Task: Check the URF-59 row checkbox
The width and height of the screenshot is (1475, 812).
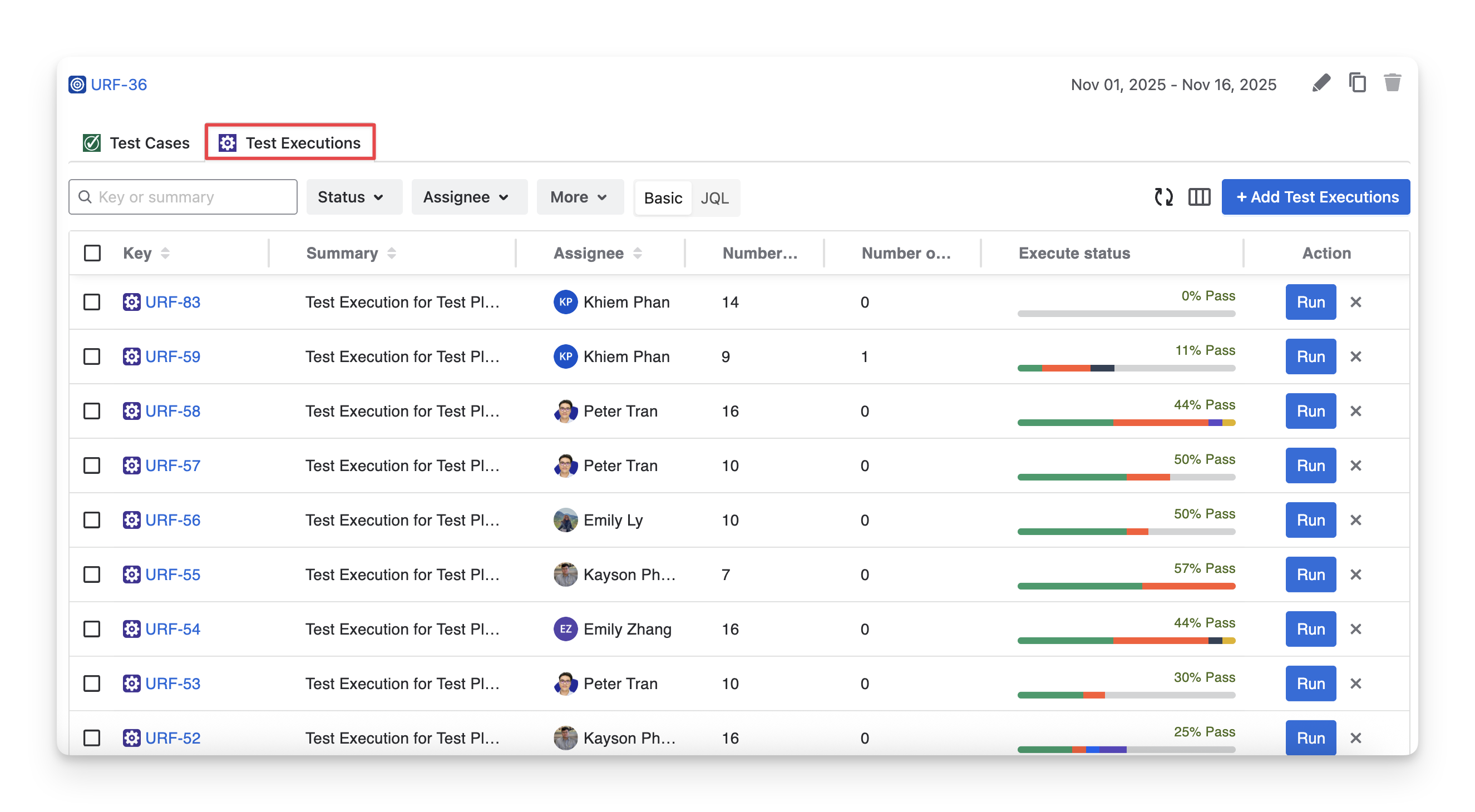Action: click(x=92, y=357)
